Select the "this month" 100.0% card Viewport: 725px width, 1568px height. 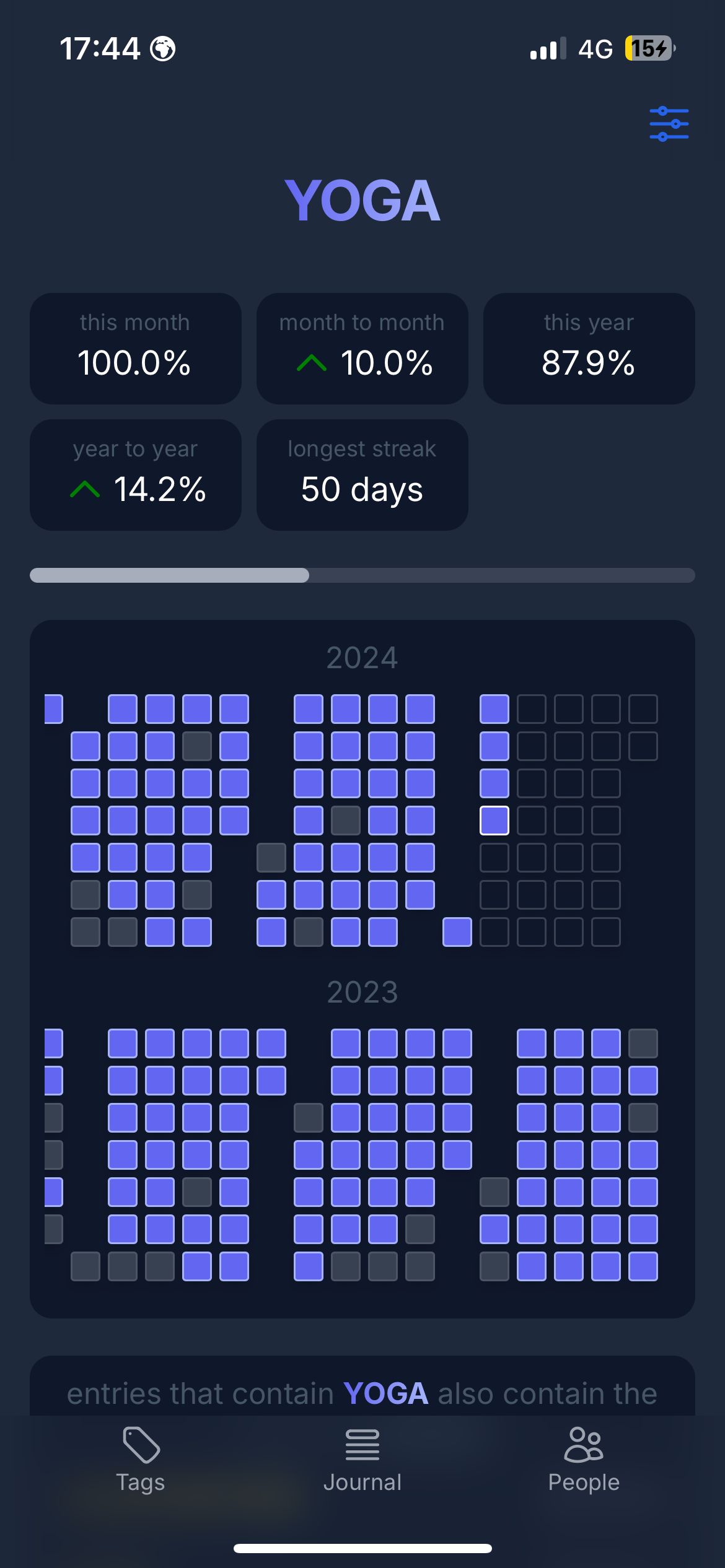(x=136, y=349)
